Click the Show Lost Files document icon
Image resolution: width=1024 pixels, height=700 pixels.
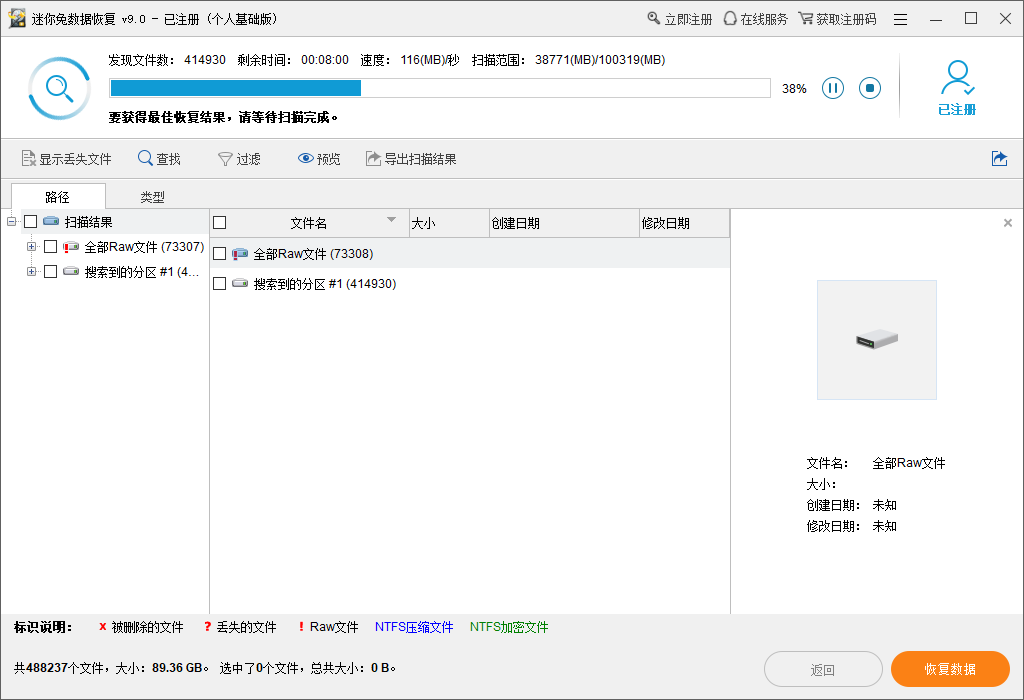[29, 159]
